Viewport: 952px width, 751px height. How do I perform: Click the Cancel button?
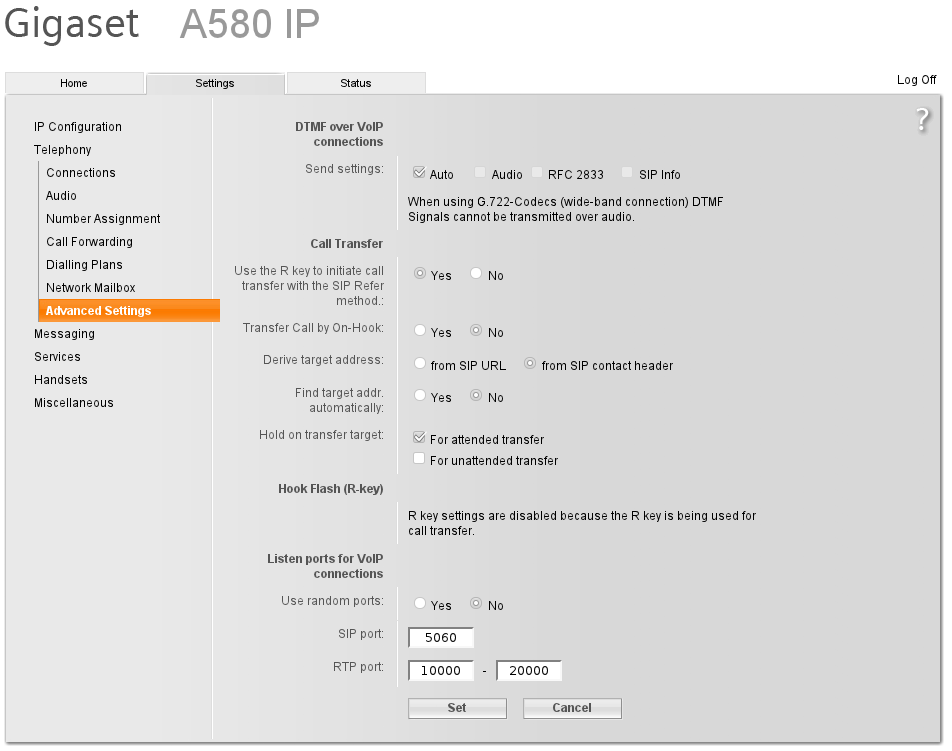pyautogui.click(x=572, y=708)
